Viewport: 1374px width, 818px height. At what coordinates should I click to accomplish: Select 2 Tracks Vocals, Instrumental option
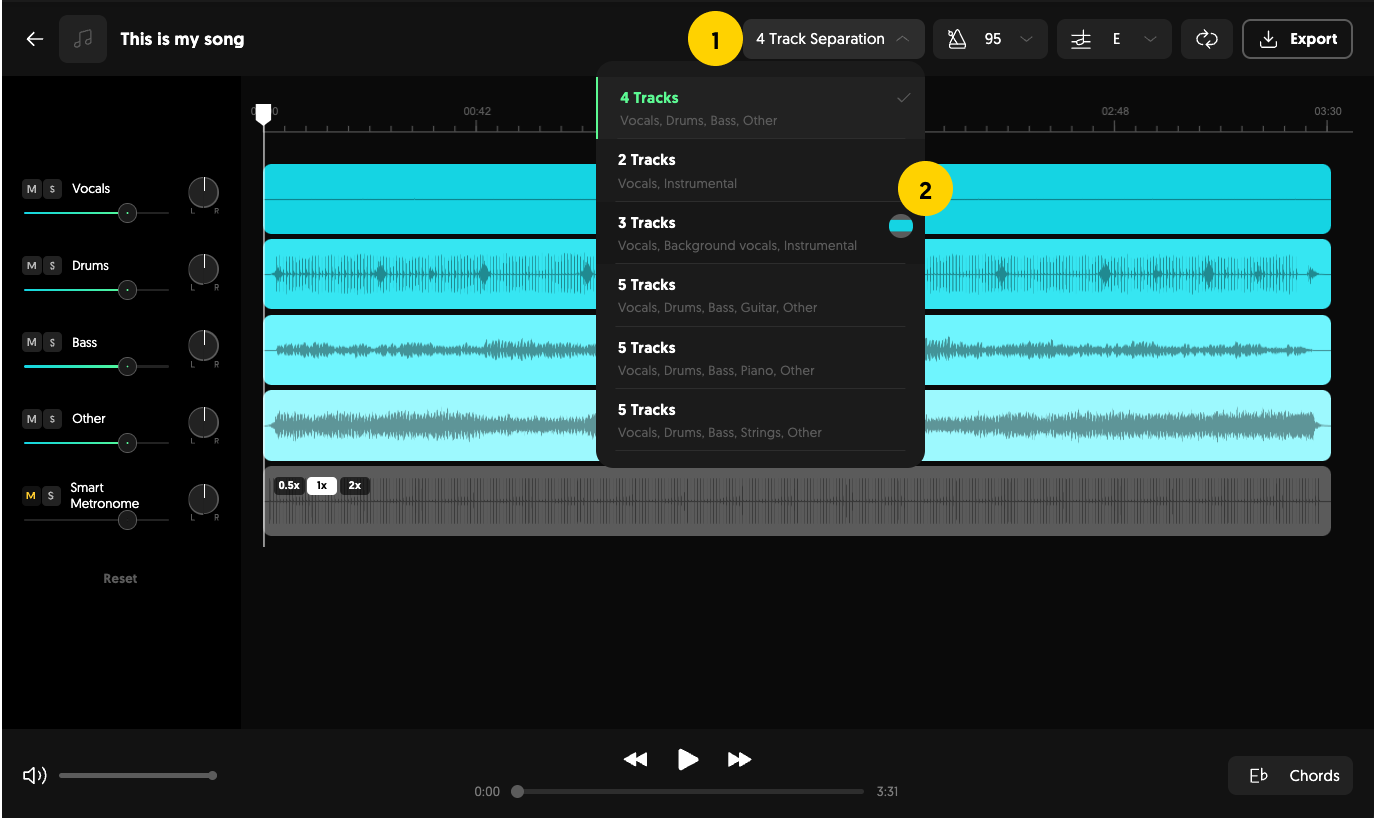tap(760, 171)
